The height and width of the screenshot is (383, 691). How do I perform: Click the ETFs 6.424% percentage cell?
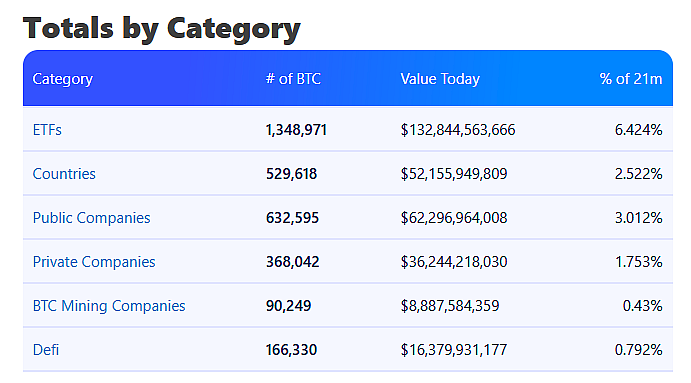coord(639,130)
